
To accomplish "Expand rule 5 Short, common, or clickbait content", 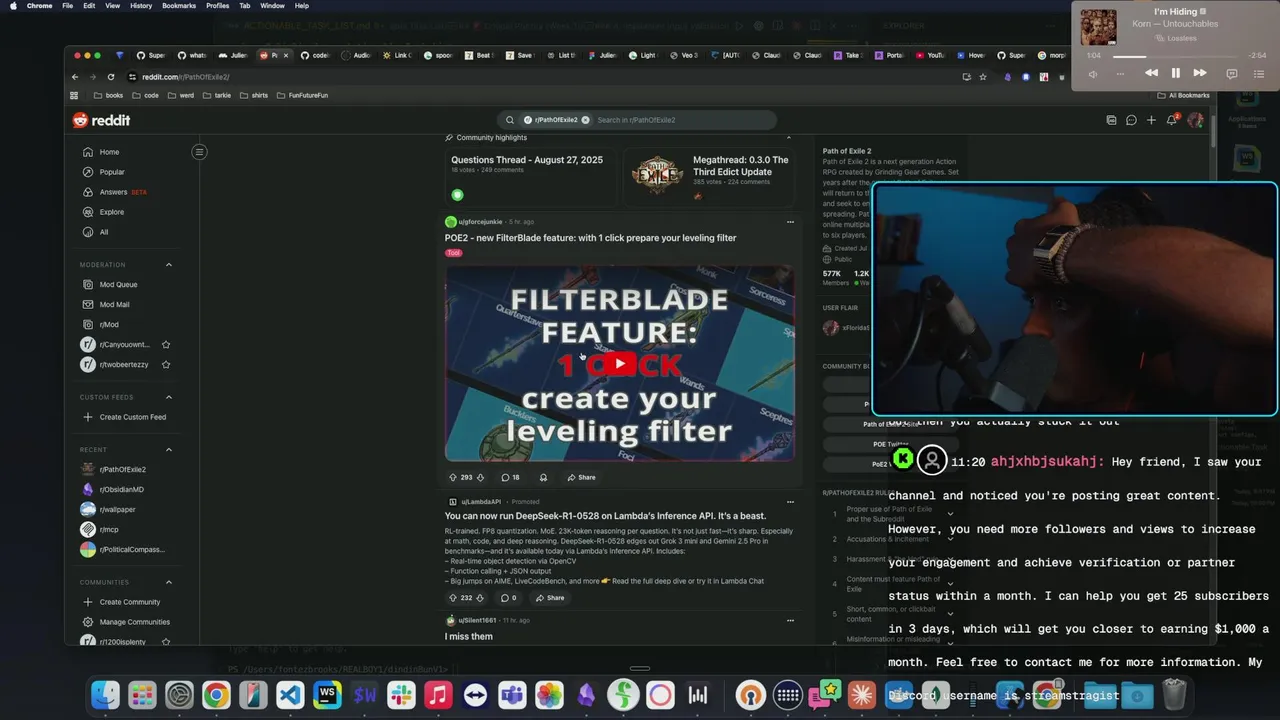I will pyautogui.click(x=950, y=613).
